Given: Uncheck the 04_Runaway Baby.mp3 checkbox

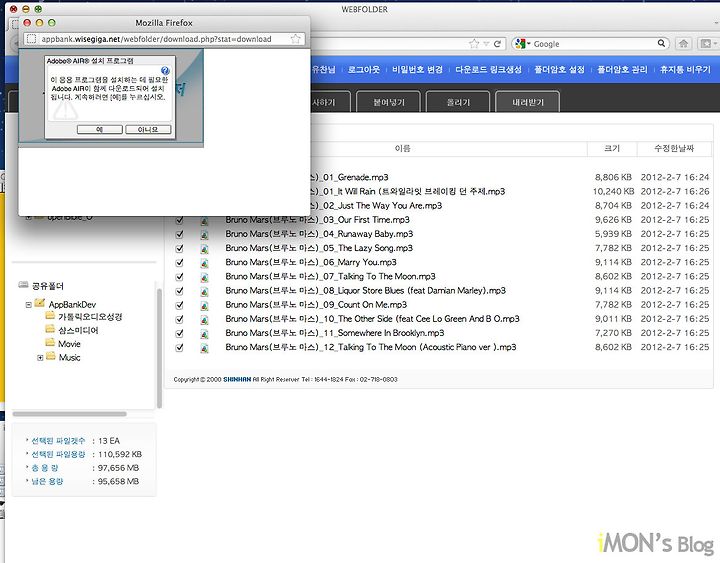Looking at the screenshot, I should click(180, 234).
